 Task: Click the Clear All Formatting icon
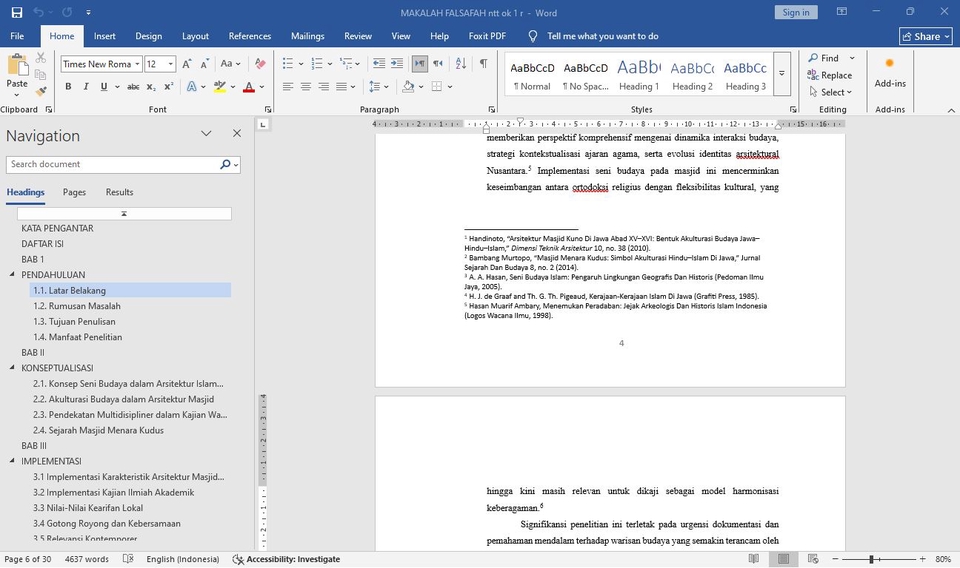coord(260,64)
